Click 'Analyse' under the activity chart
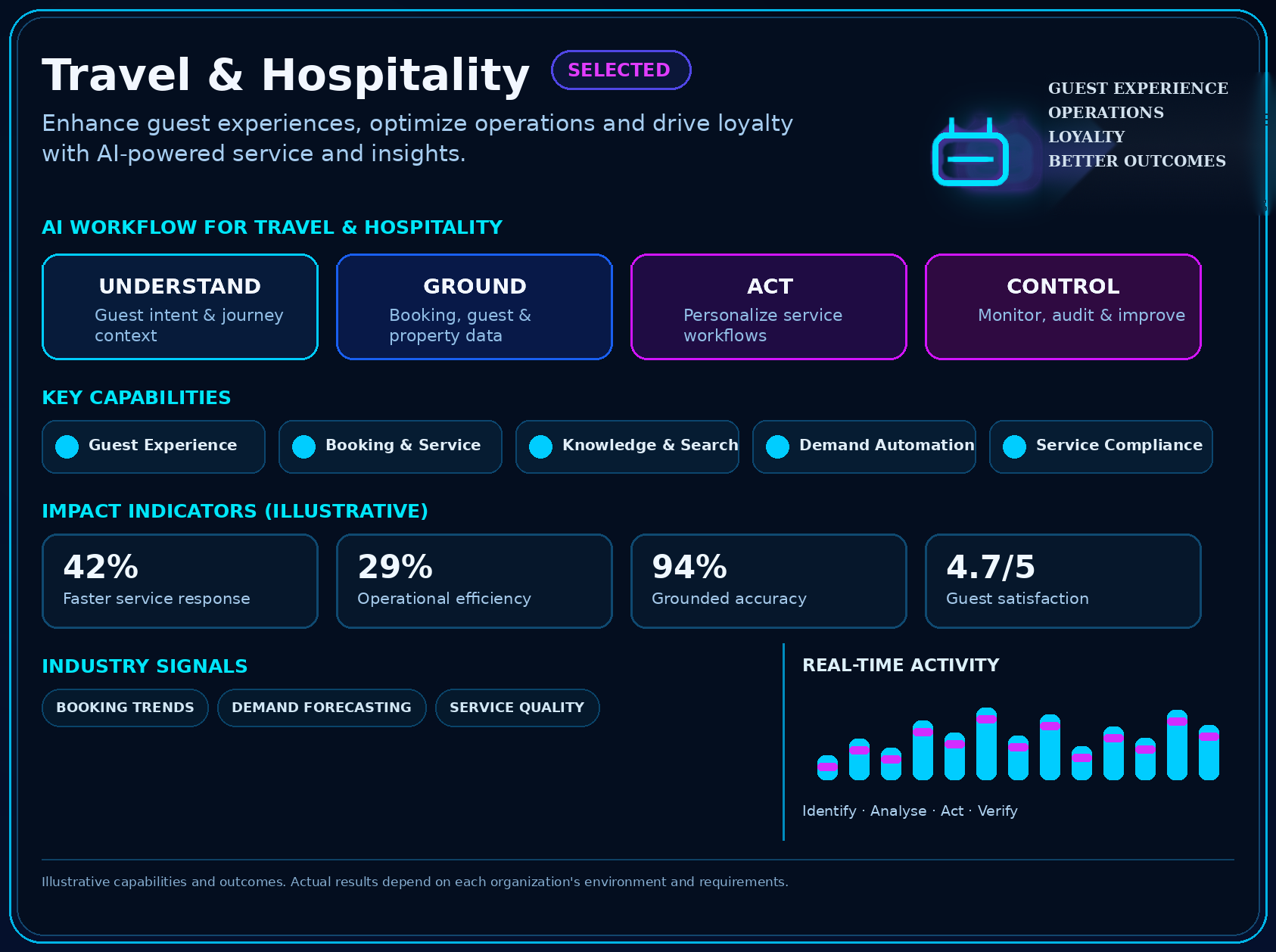The image size is (1276, 952). (x=898, y=811)
